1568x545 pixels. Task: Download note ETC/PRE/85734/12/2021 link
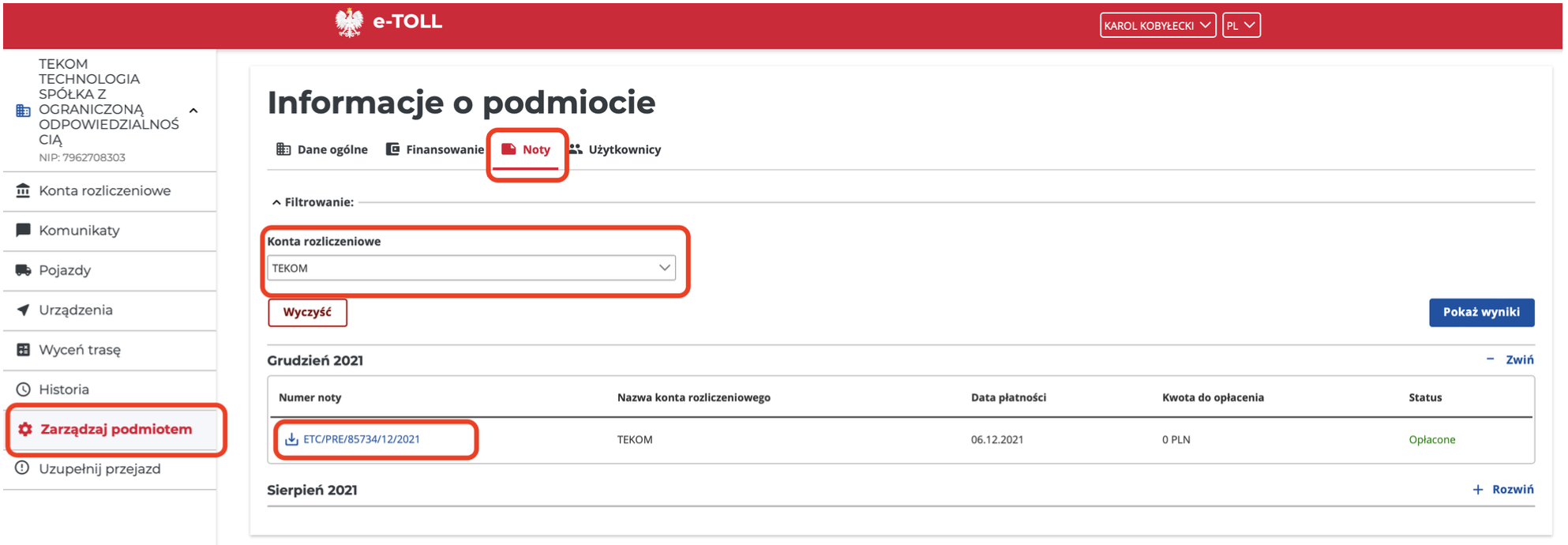tap(362, 439)
